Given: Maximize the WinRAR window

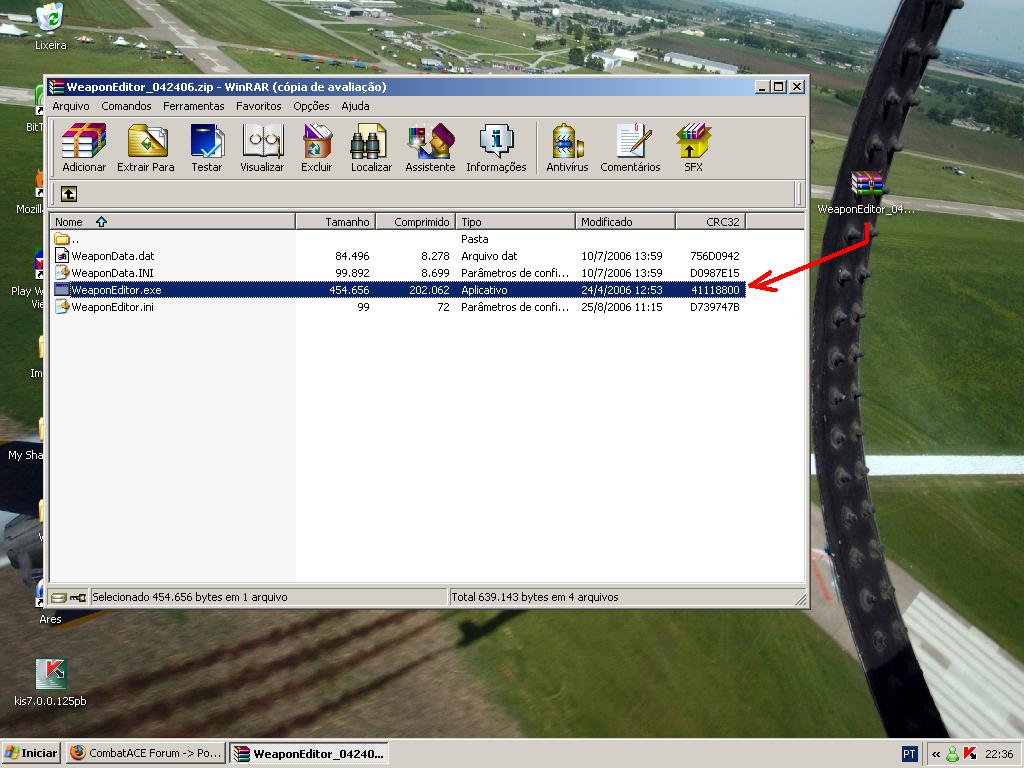Looking at the screenshot, I should click(x=778, y=87).
